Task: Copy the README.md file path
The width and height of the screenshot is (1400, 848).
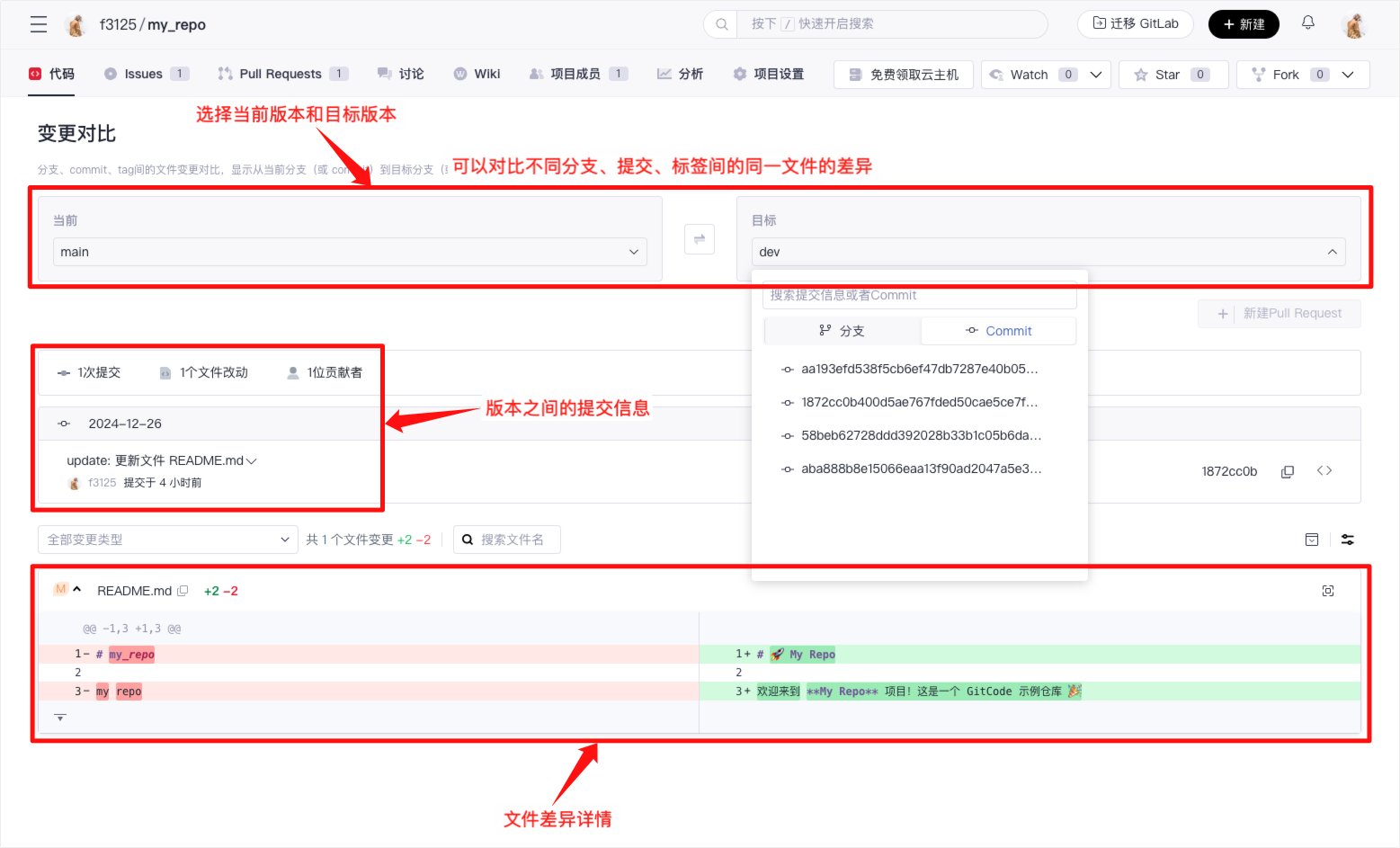Action: [183, 591]
